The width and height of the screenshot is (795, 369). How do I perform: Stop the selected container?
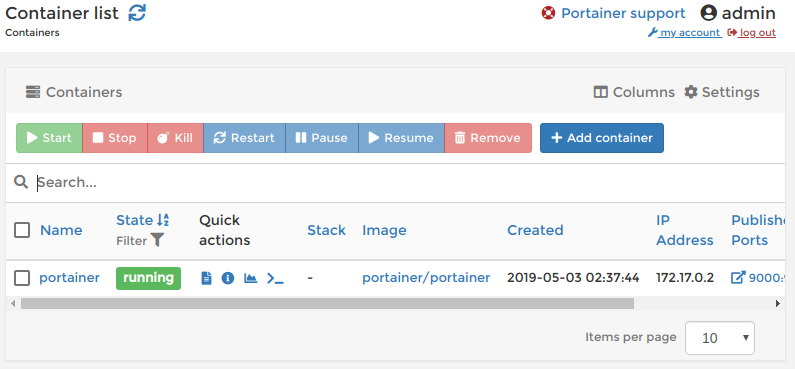[x=115, y=138]
